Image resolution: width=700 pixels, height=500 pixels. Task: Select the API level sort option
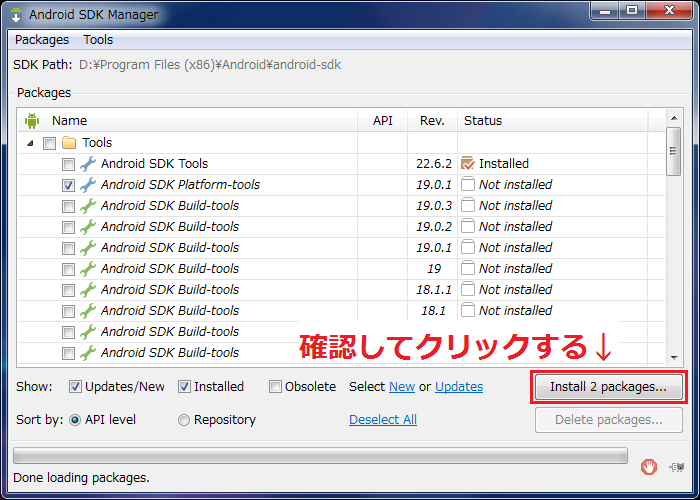(x=75, y=420)
